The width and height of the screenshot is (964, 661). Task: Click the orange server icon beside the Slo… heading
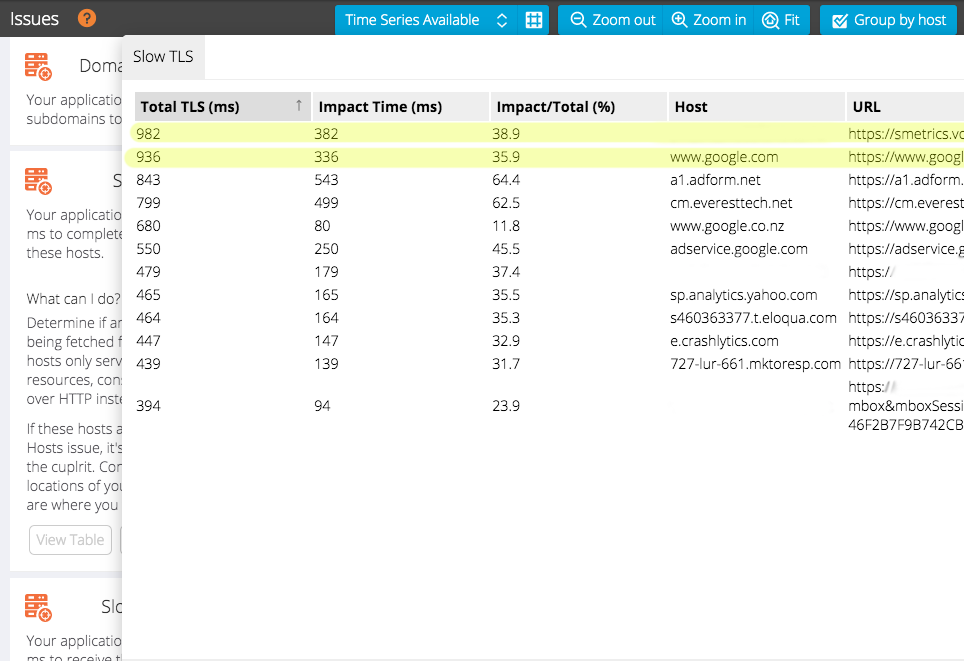[38, 608]
